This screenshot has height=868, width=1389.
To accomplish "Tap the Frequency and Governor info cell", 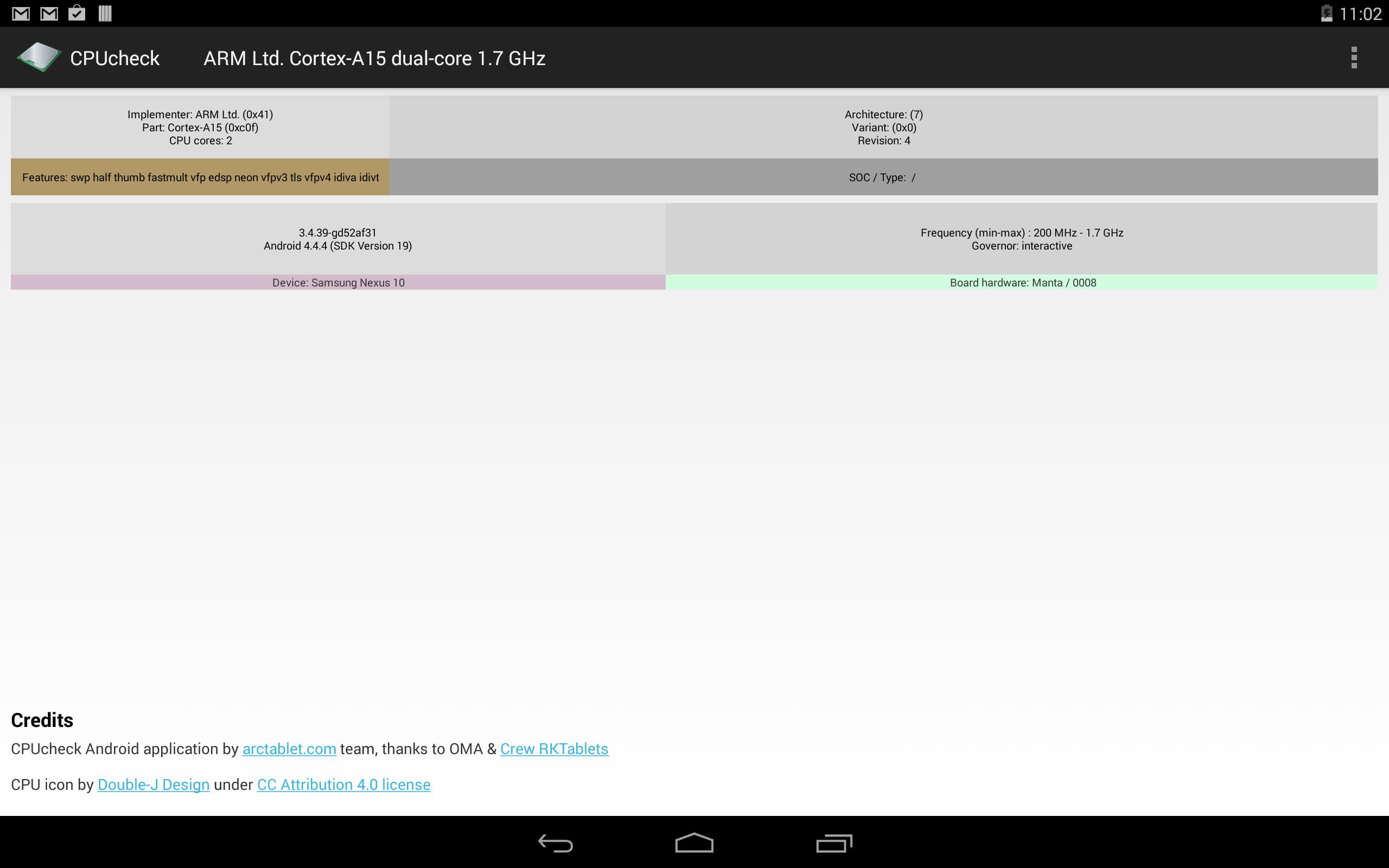I will [x=1022, y=239].
